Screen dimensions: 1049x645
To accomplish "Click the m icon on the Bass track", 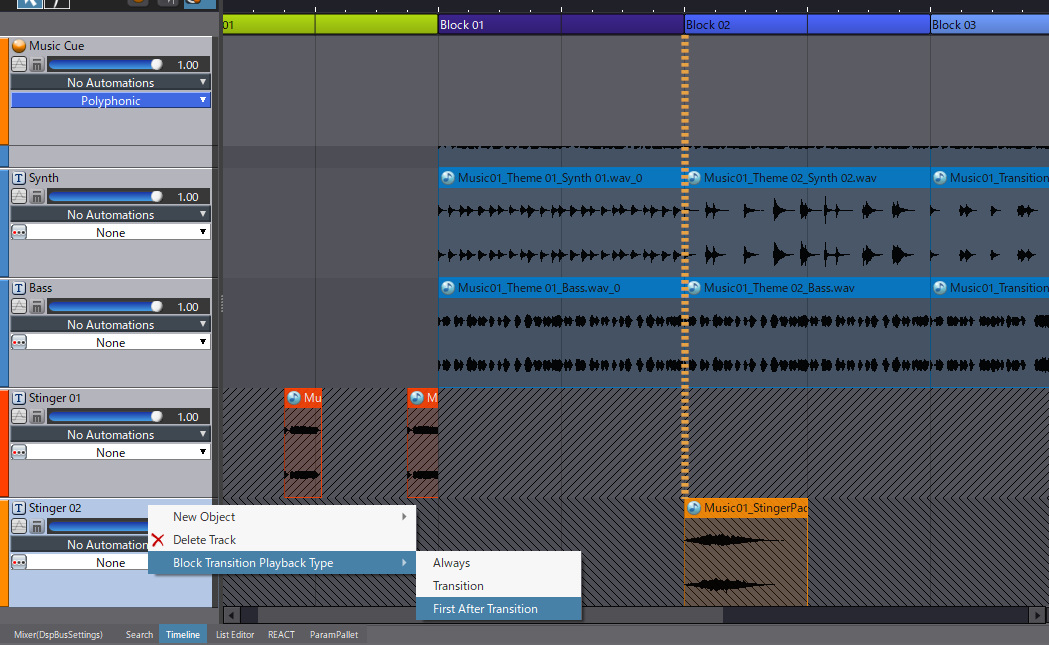I will [x=37, y=306].
